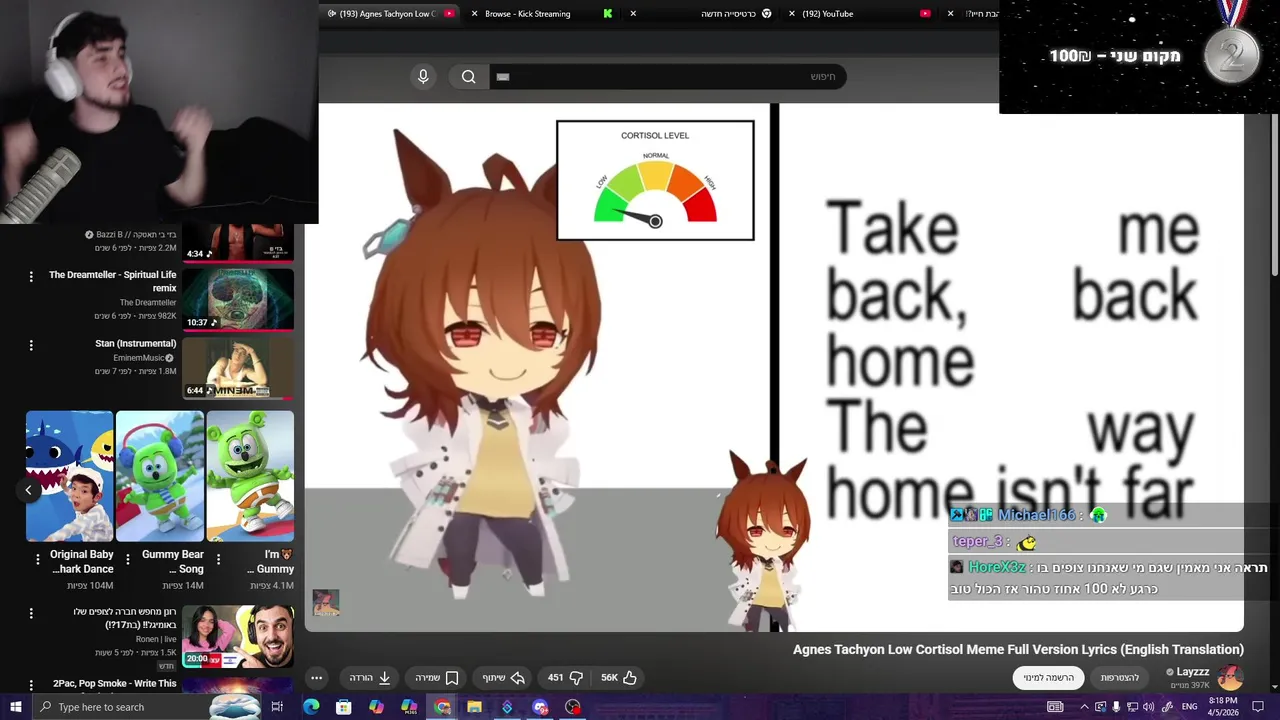Open Task View on the taskbar
The image size is (1280, 720).
(x=277, y=707)
